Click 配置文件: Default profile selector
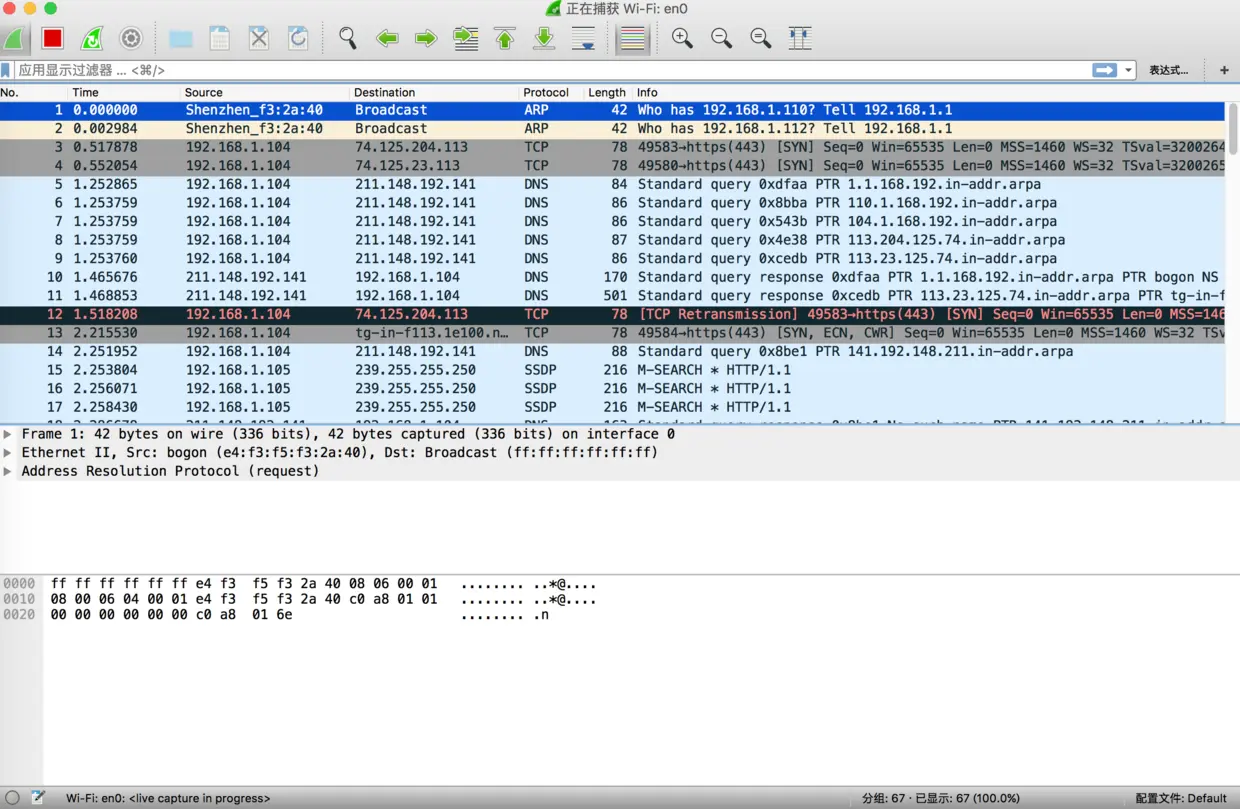 point(1181,798)
